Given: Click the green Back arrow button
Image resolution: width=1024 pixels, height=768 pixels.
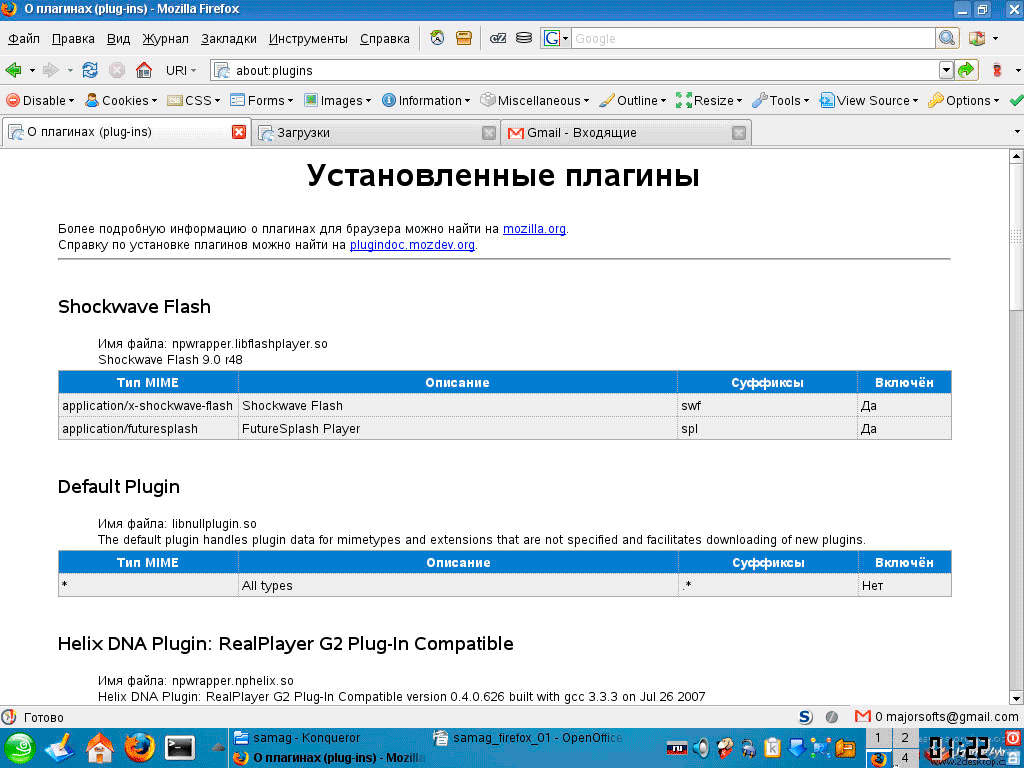Looking at the screenshot, I should click(x=14, y=70).
